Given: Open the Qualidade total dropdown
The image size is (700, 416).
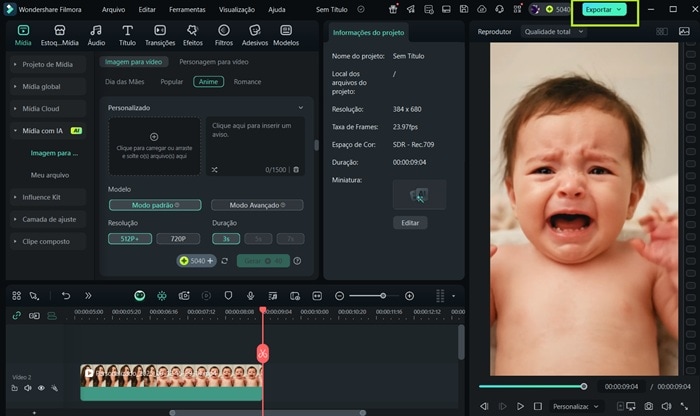Looking at the screenshot, I should [x=554, y=32].
